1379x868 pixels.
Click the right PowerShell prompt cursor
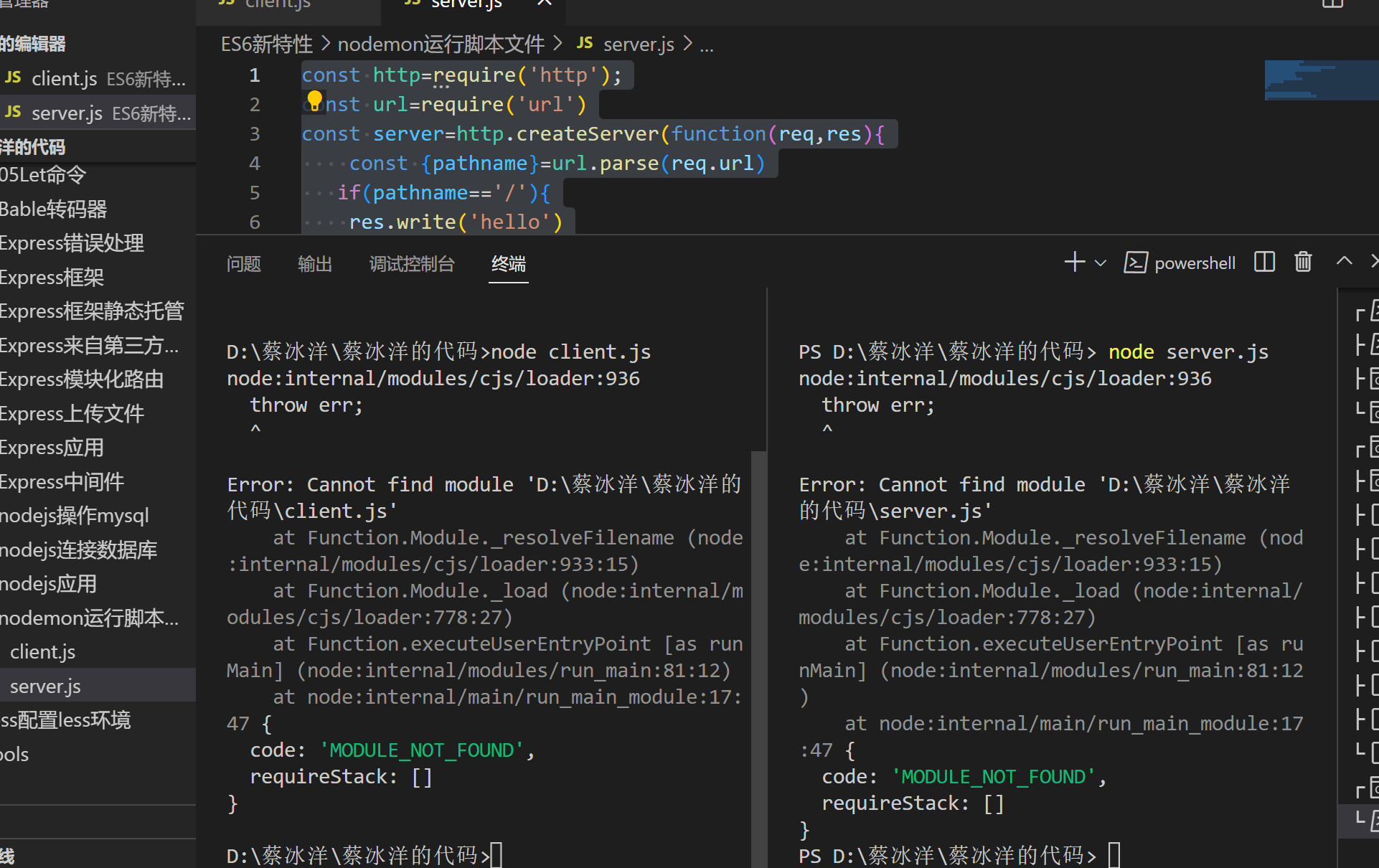pos(1114,855)
